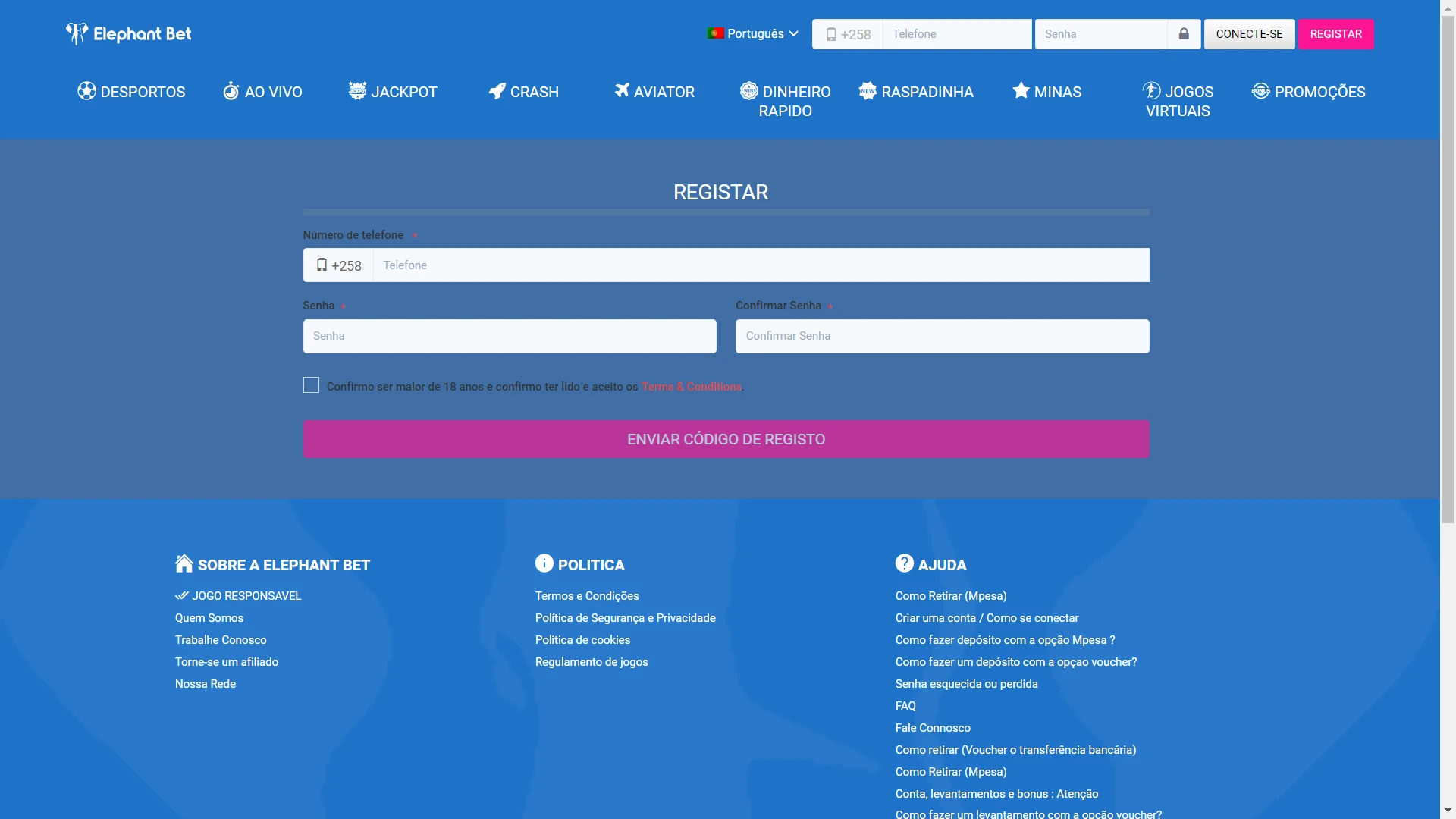Click the phone icon in header +258 prefix
Viewport: 1456px width, 819px height.
831,35
